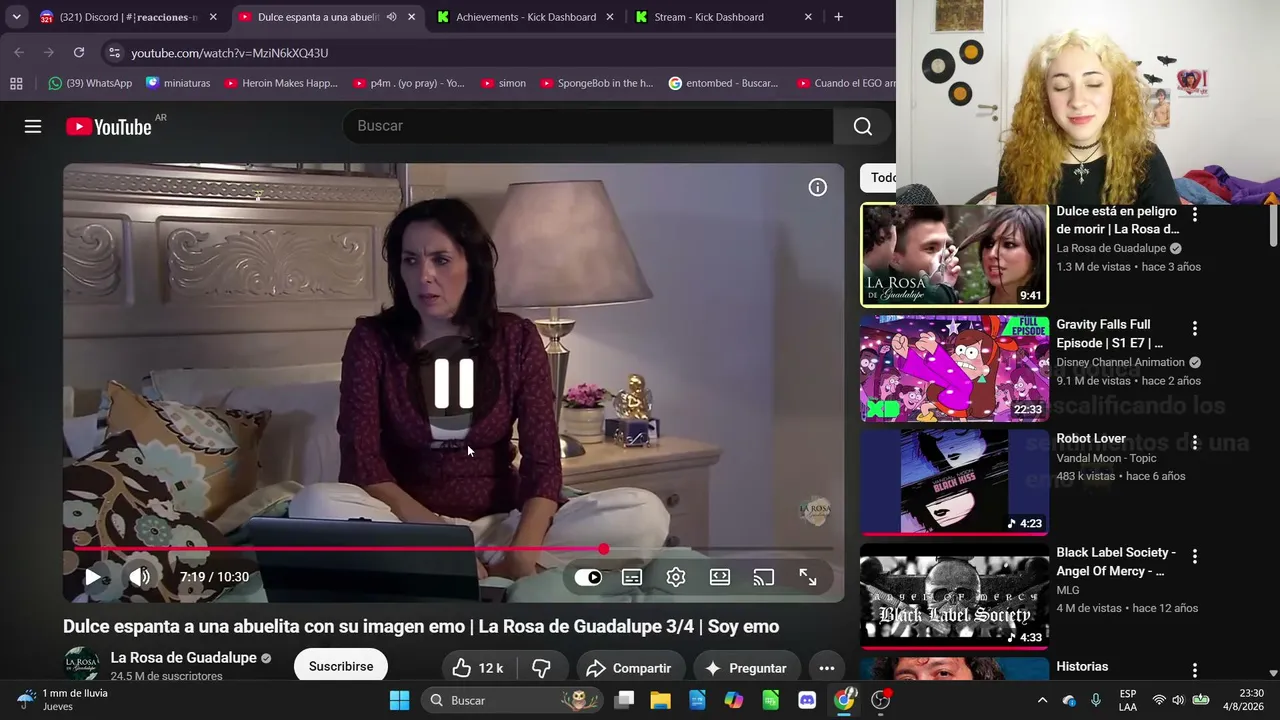The width and height of the screenshot is (1280, 720).
Task: Open the SpongeBob in the h... bookmark
Action: click(x=596, y=83)
